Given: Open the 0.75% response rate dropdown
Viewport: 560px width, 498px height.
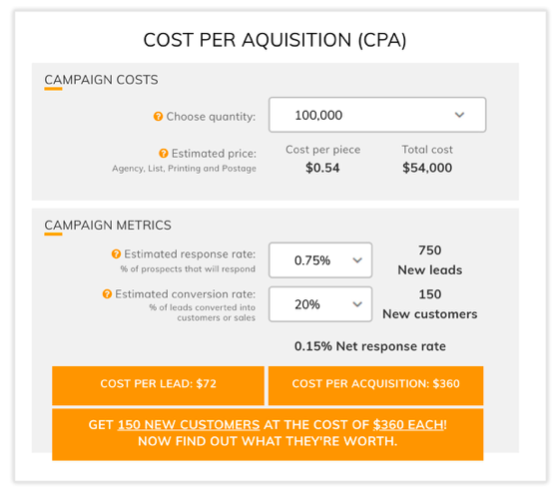Looking at the screenshot, I should (x=320, y=260).
